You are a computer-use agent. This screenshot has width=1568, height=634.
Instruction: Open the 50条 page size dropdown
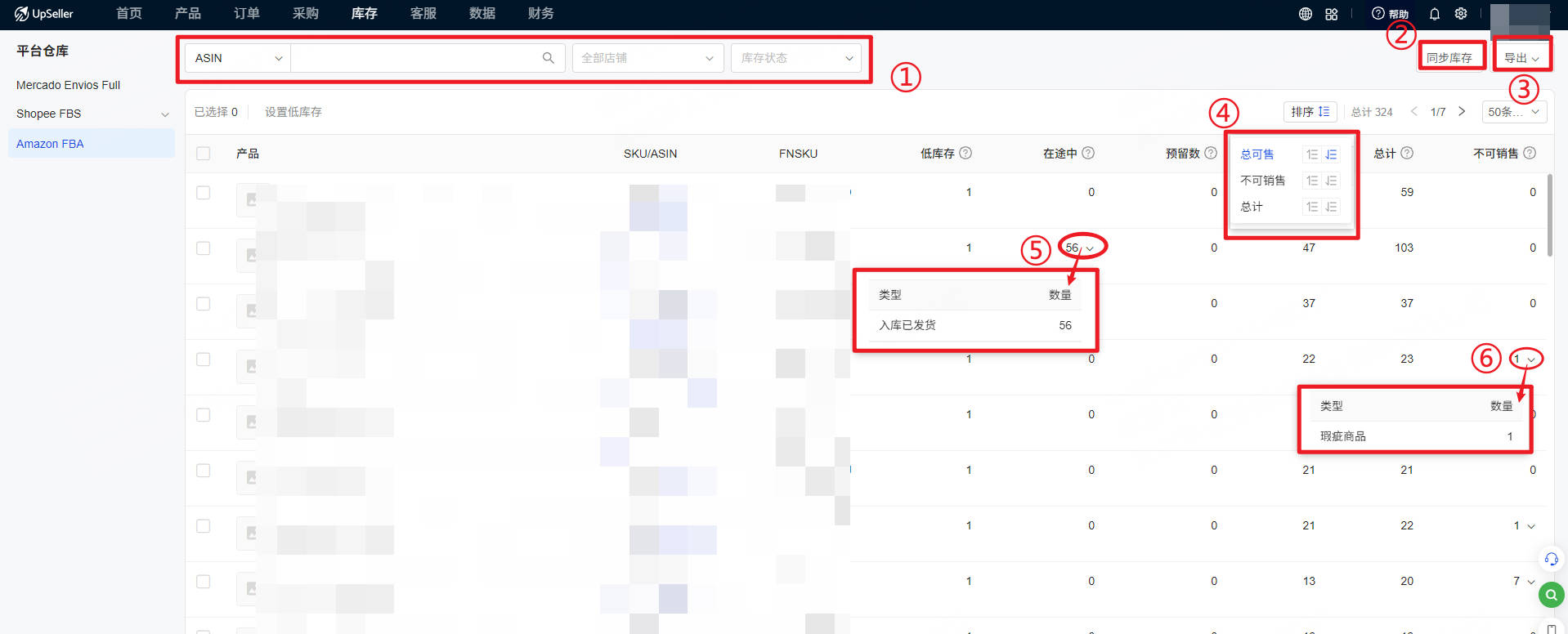pos(1514,112)
